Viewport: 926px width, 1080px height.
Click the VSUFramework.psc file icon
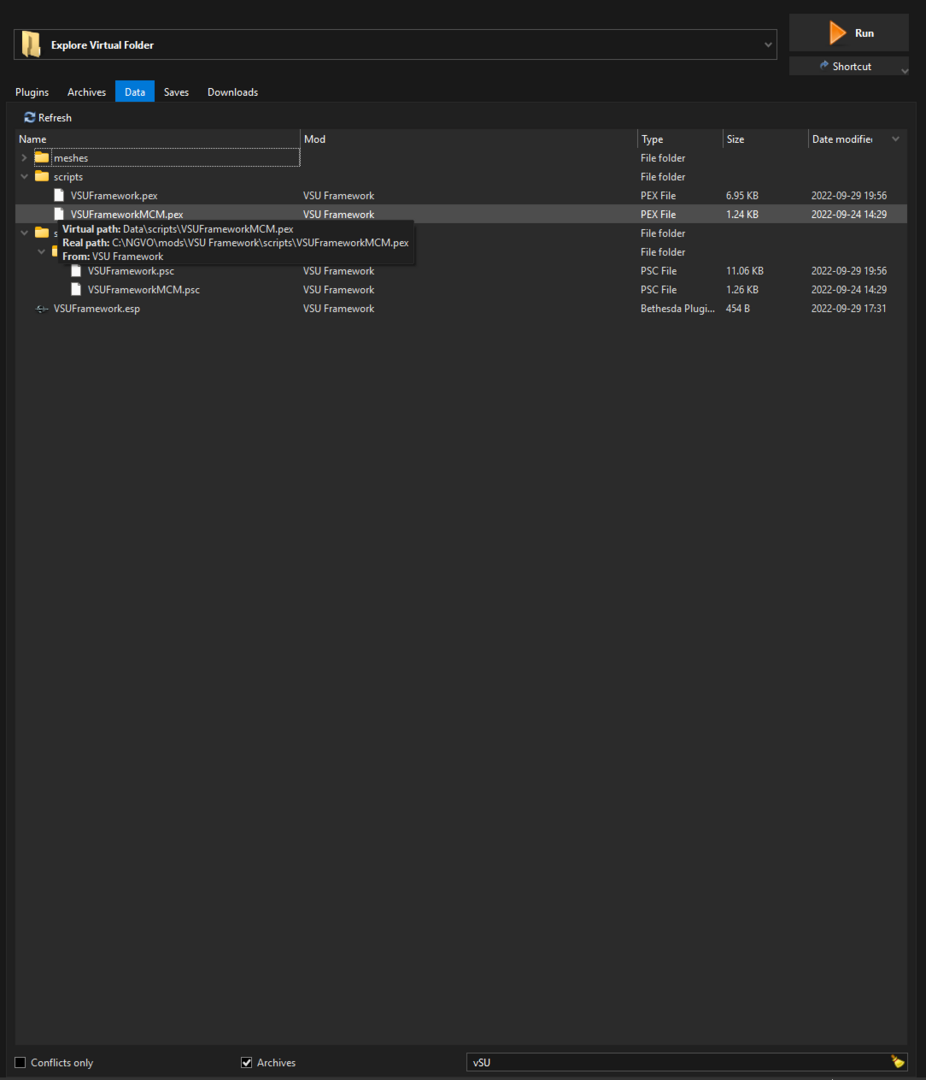(76, 271)
